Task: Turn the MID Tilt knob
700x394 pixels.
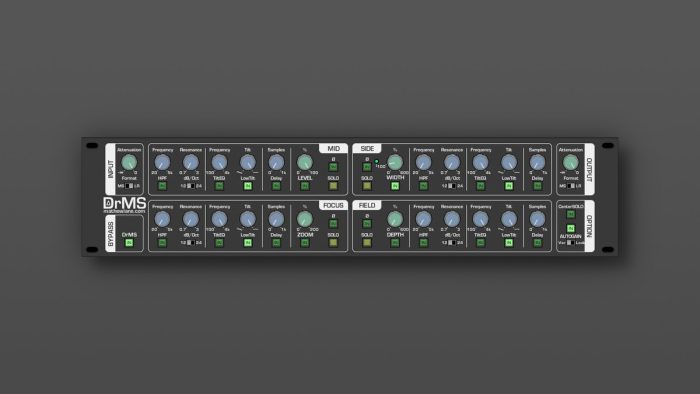Action: point(248,162)
